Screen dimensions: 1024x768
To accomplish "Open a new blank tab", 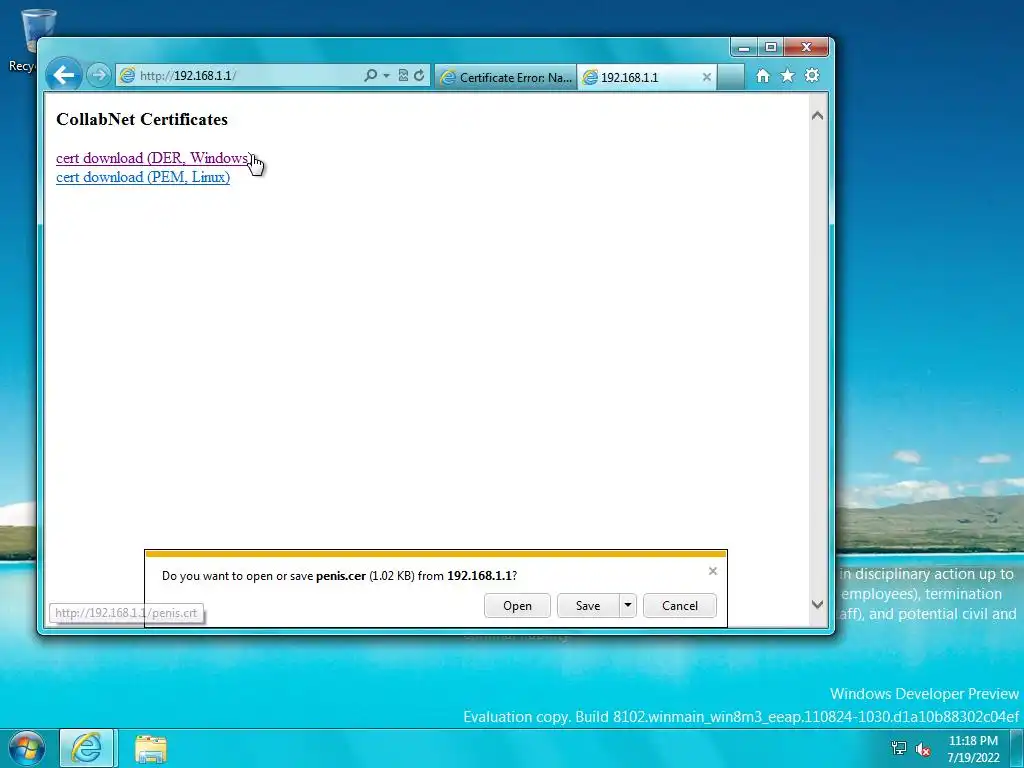I will (731, 77).
